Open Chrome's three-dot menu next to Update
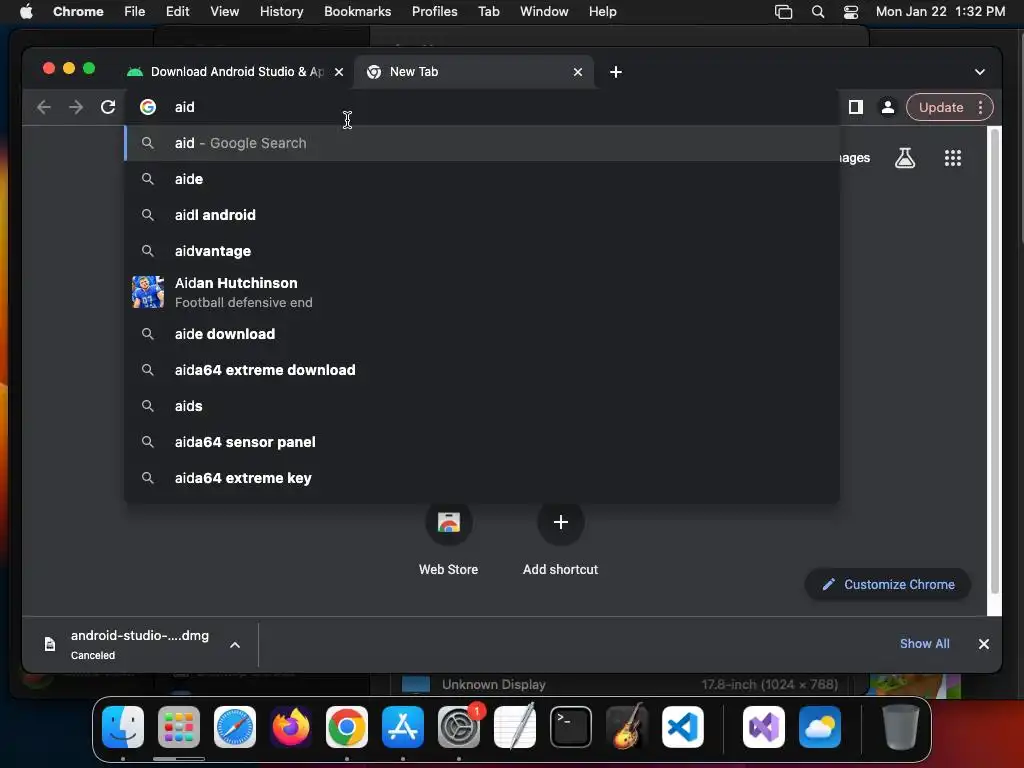The image size is (1024, 768). click(x=980, y=107)
